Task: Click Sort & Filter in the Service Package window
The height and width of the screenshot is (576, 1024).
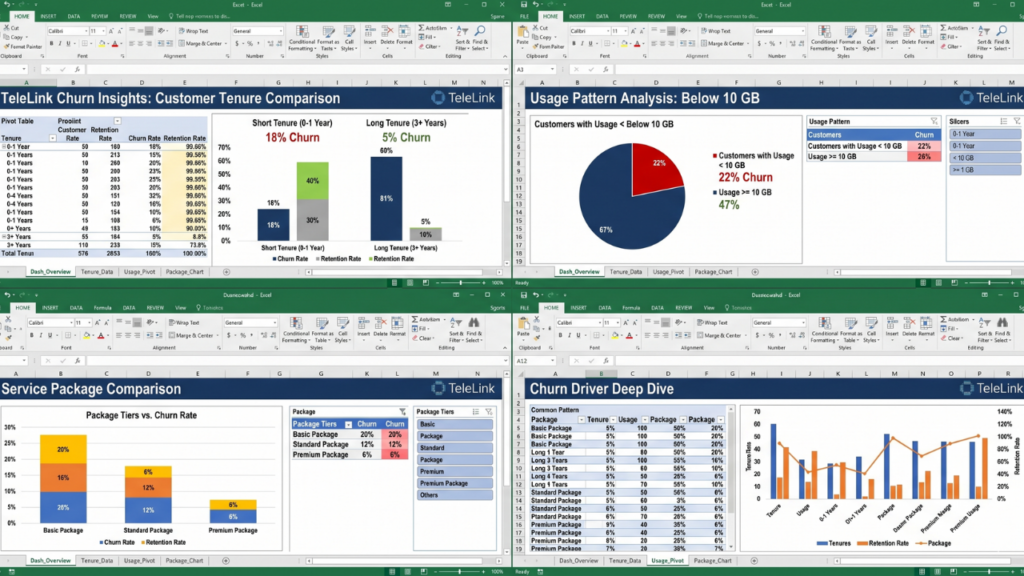Action: click(x=456, y=330)
